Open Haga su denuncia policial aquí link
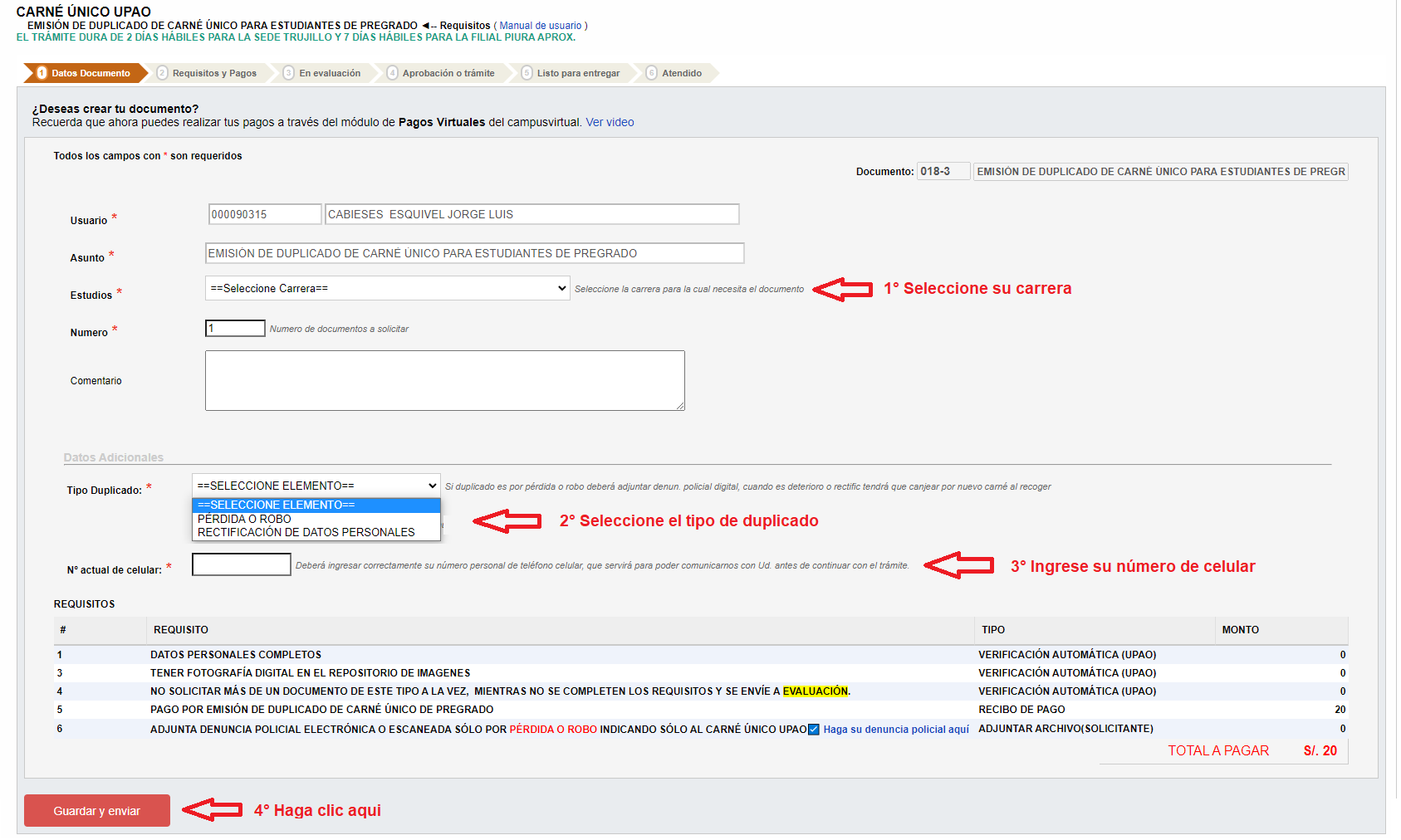This screenshot has width=1401, height=840. click(896, 730)
